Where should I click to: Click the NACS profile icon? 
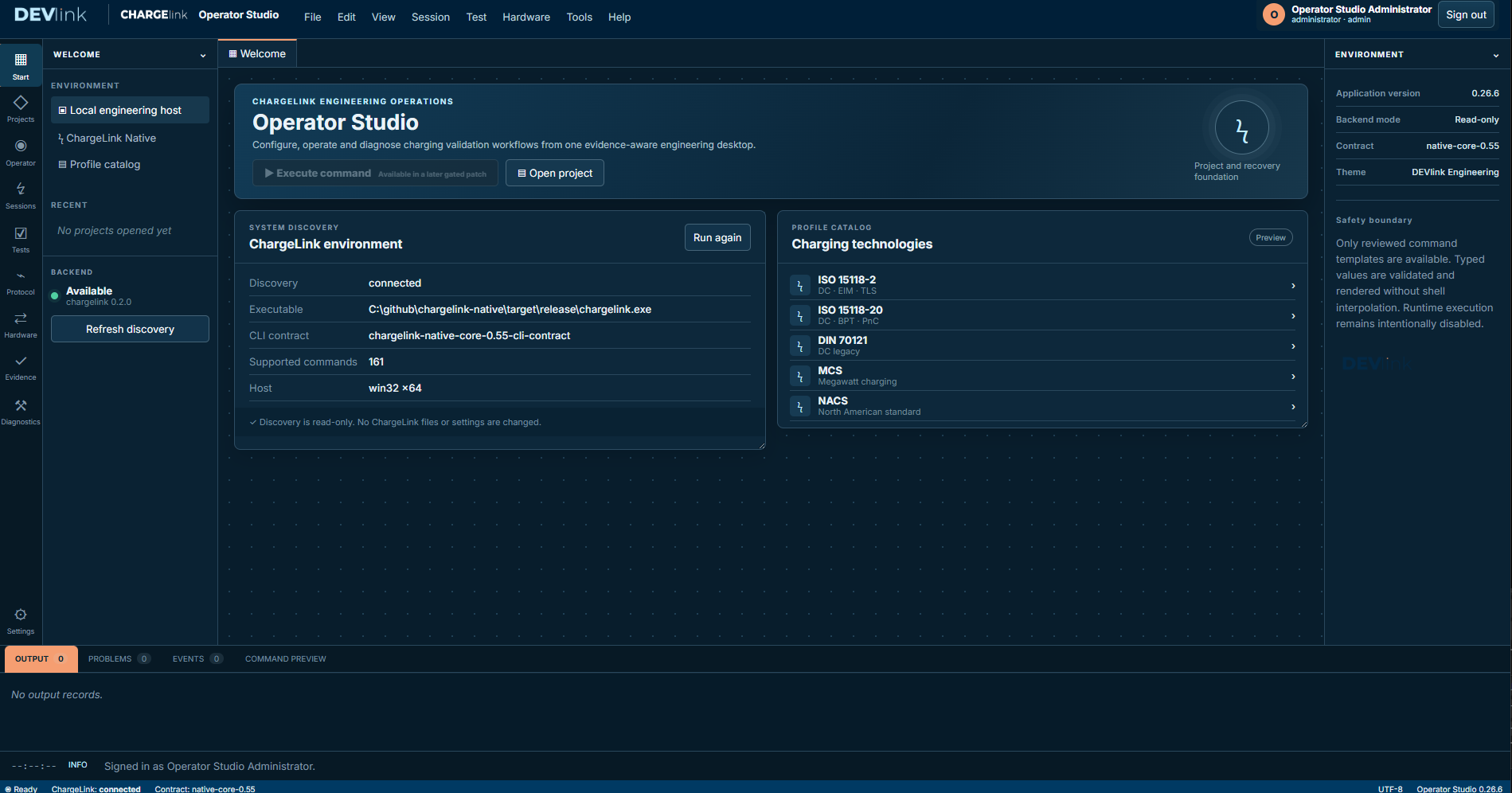point(800,406)
